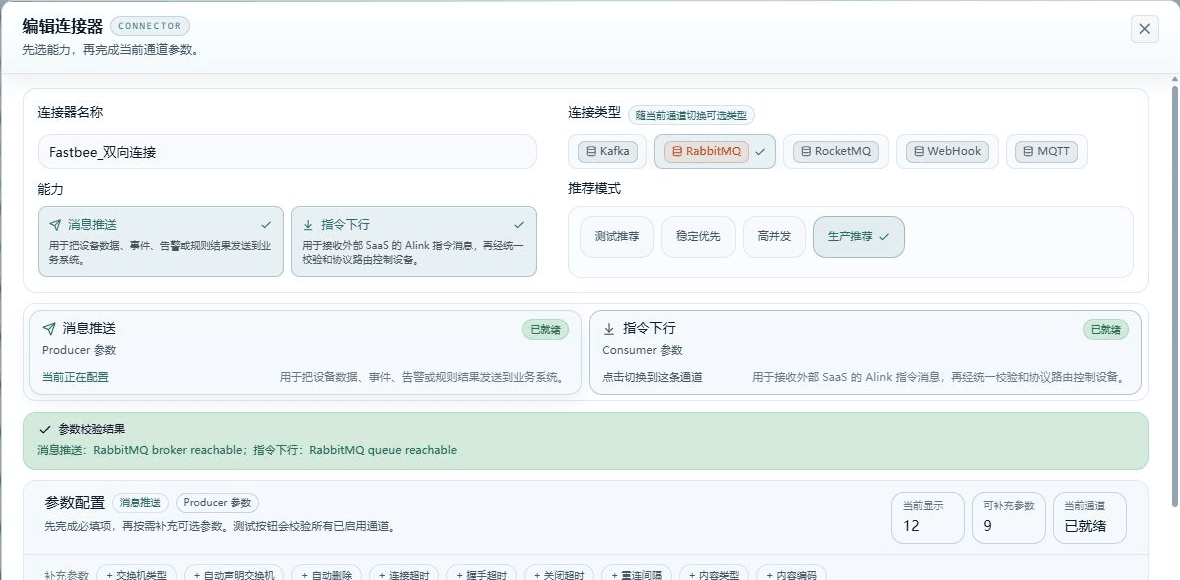Click the checkmark beside RabbitMQ

click(759, 151)
